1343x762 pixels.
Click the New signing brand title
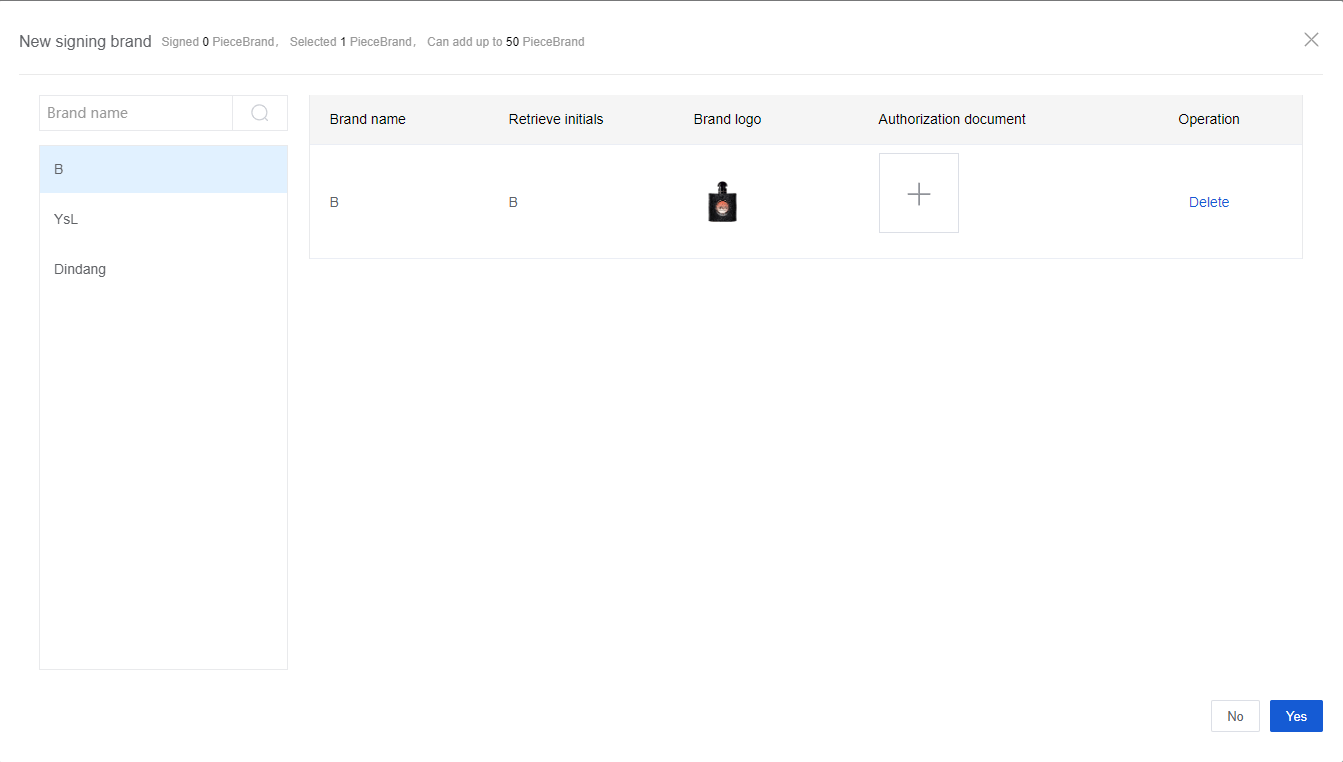(85, 41)
